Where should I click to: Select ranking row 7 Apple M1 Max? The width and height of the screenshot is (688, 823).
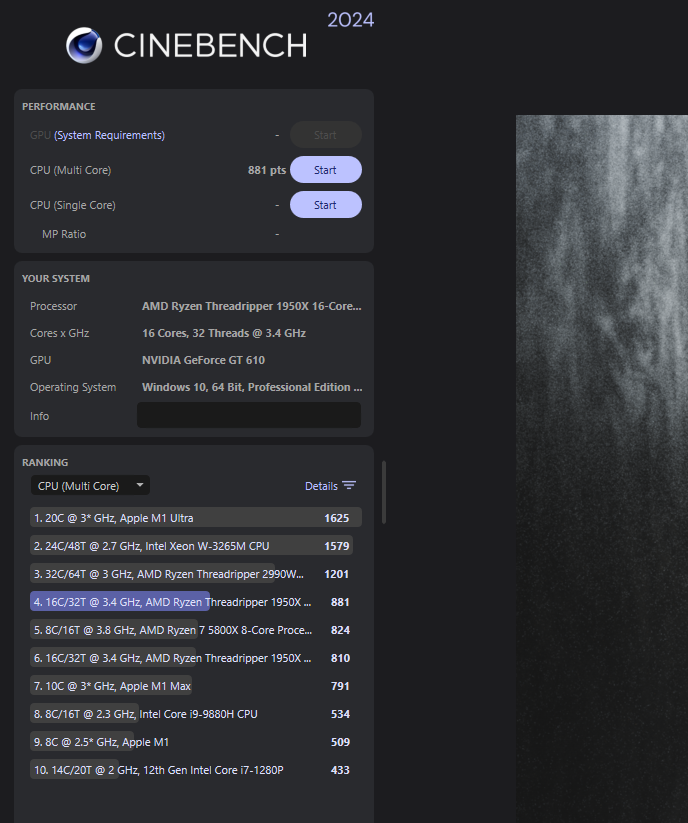pos(196,685)
